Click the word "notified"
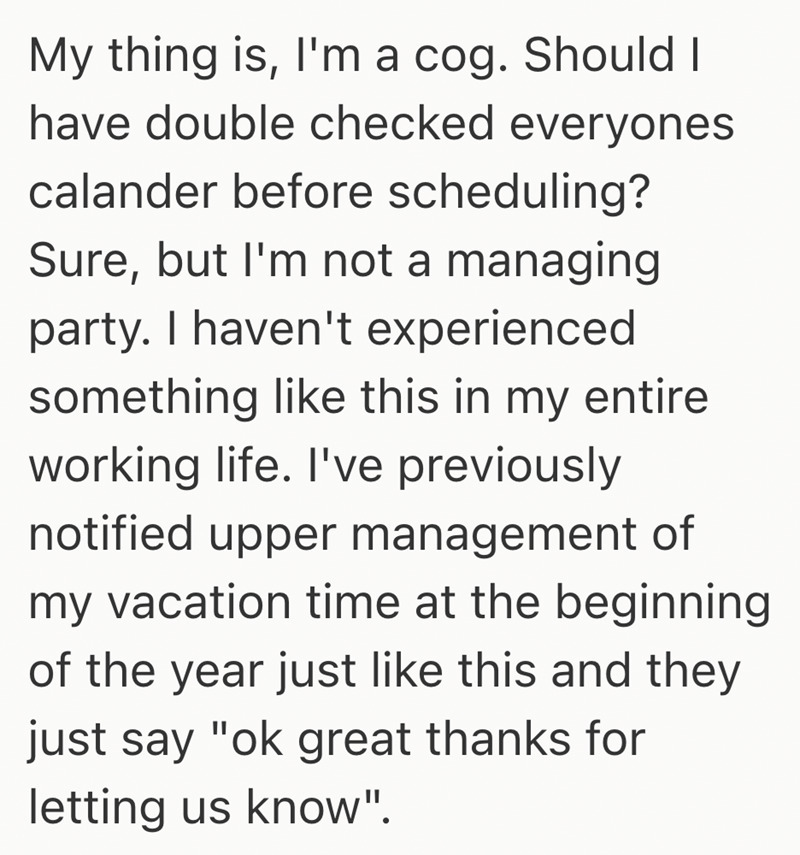Image resolution: width=800 pixels, height=855 pixels. [111, 533]
